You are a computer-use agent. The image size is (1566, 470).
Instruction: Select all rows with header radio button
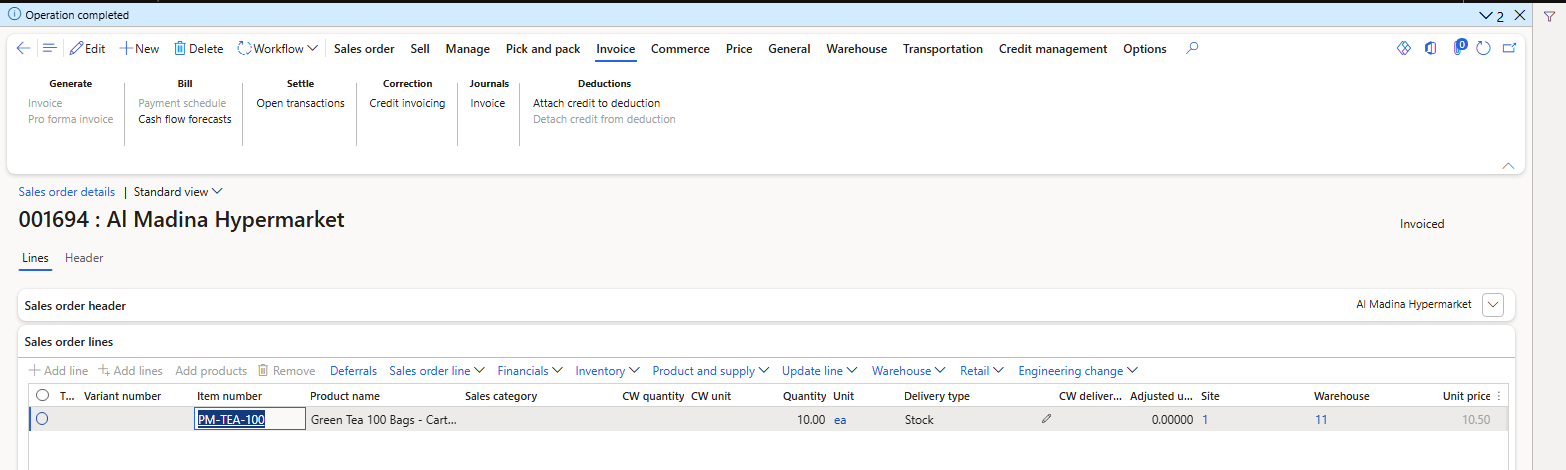(42, 396)
